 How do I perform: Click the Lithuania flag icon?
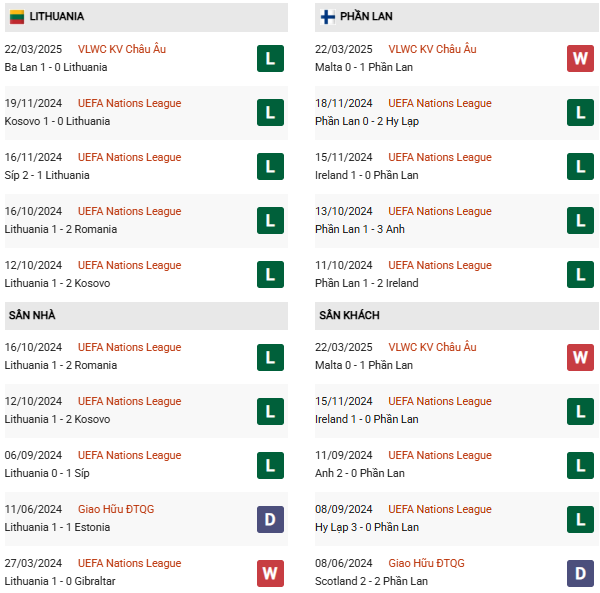pos(17,17)
